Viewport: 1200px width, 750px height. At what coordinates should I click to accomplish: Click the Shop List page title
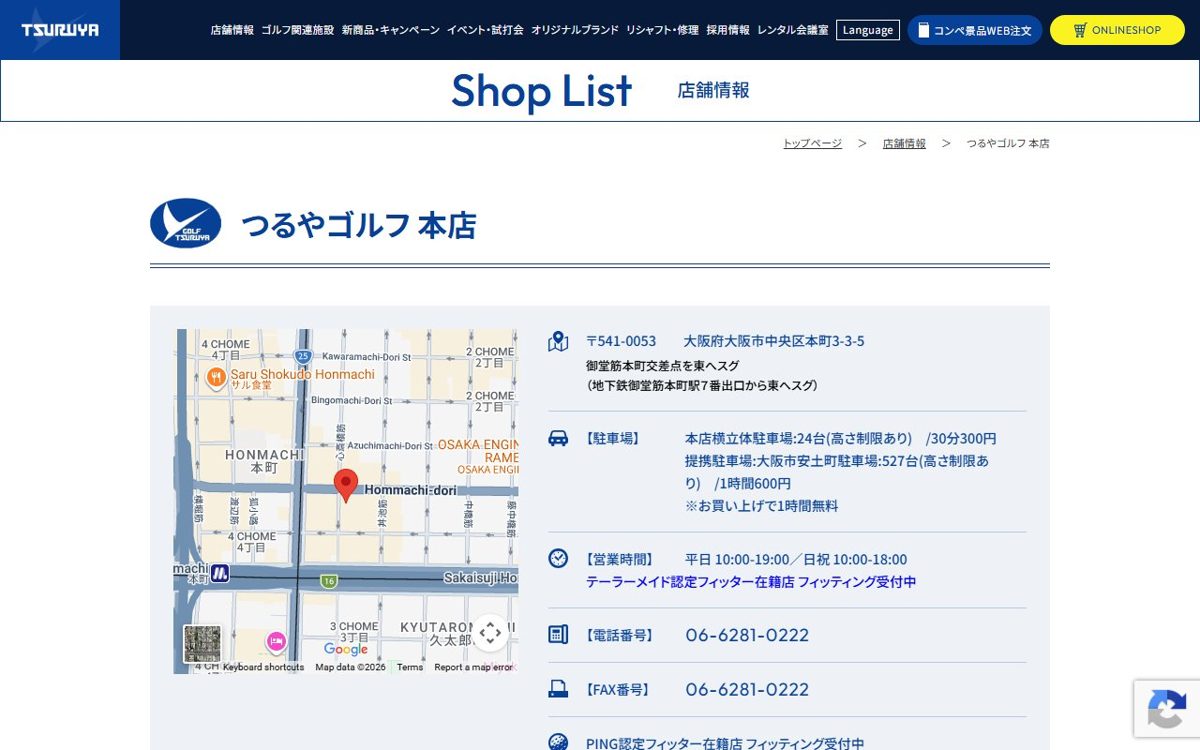coord(541,91)
